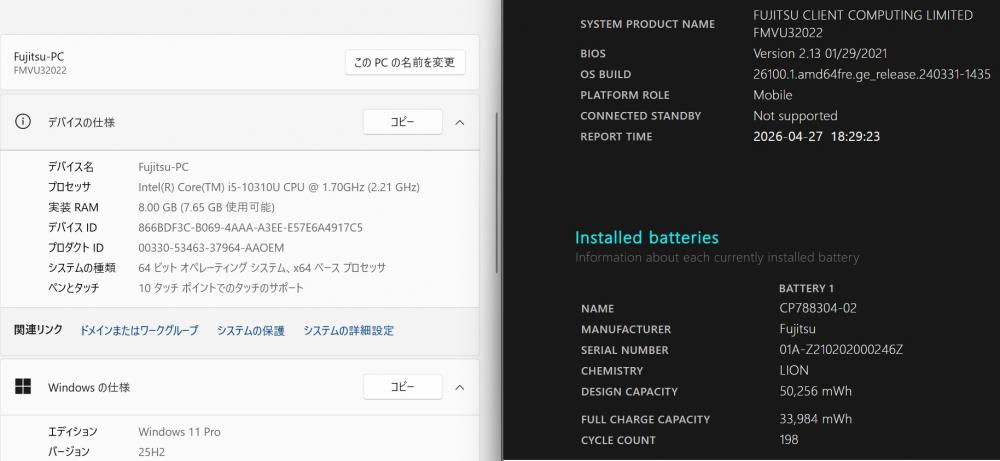This screenshot has width=1000, height=461.
Task: Click the battery name CP788304-02
Action: pyautogui.click(x=818, y=309)
